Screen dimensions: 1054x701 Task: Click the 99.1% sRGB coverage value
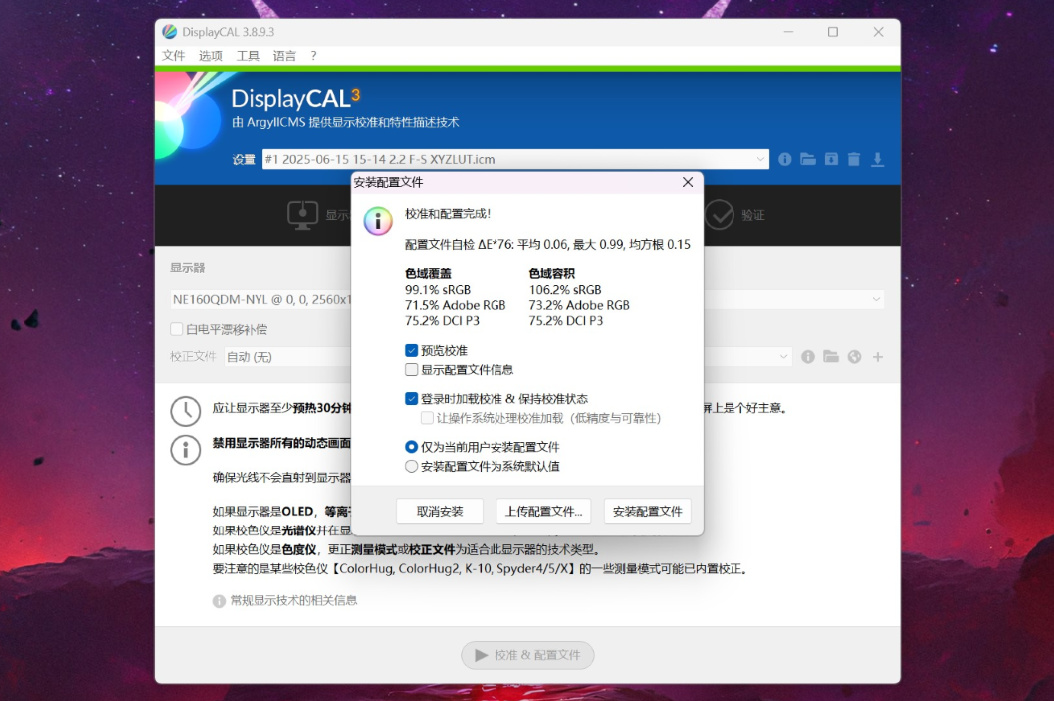[x=438, y=290]
